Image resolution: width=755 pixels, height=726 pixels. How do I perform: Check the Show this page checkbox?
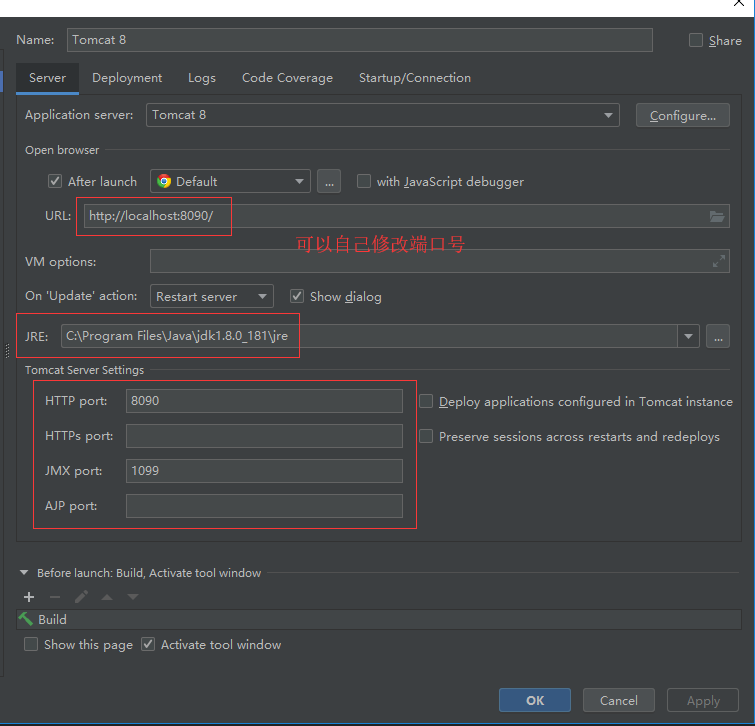(31, 644)
